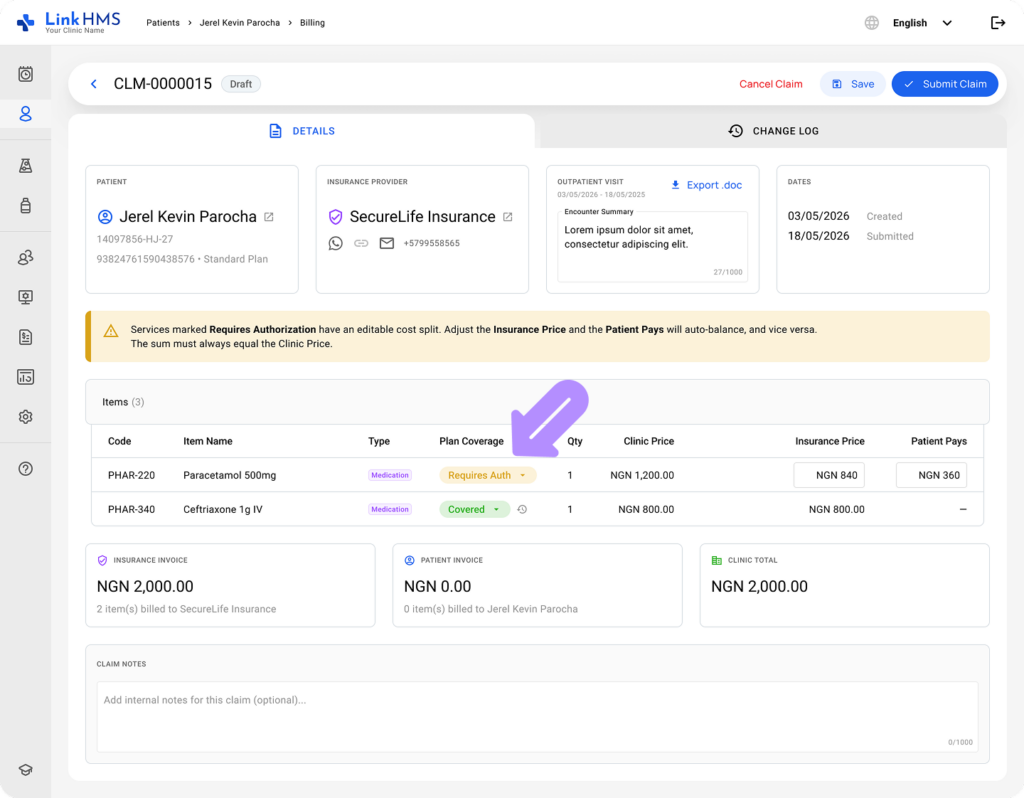This screenshot has width=1024, height=798.
Task: Expand Requires Auth coverage dropdown
Action: click(488, 475)
